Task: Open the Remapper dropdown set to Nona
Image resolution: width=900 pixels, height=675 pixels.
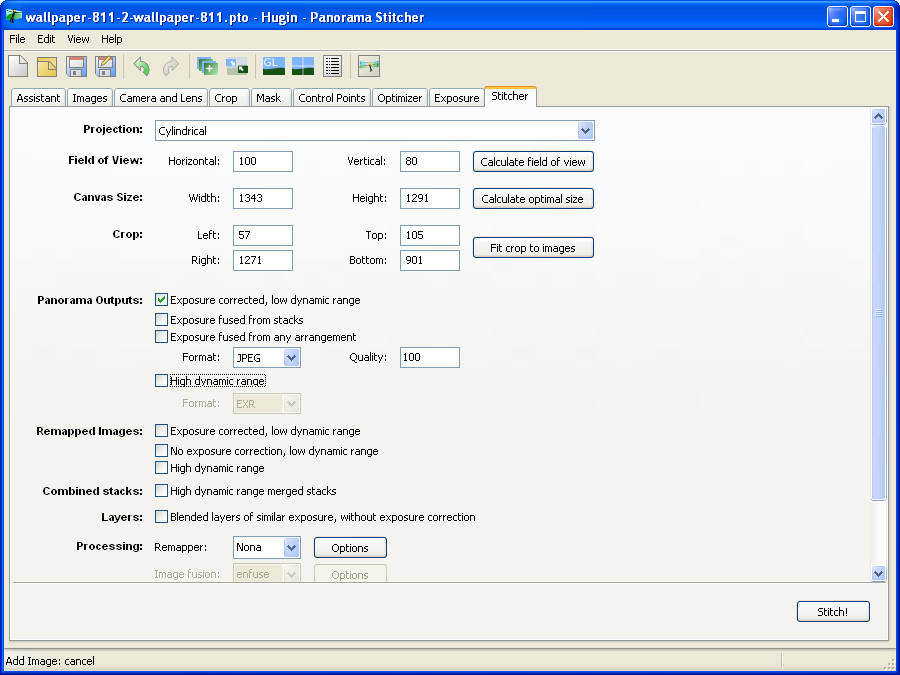Action: coord(291,548)
